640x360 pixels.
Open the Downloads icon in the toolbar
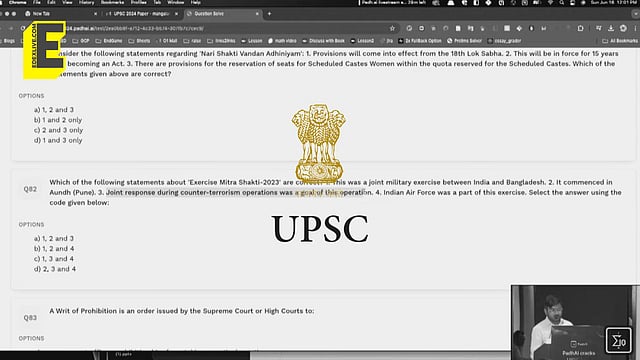click(x=611, y=28)
